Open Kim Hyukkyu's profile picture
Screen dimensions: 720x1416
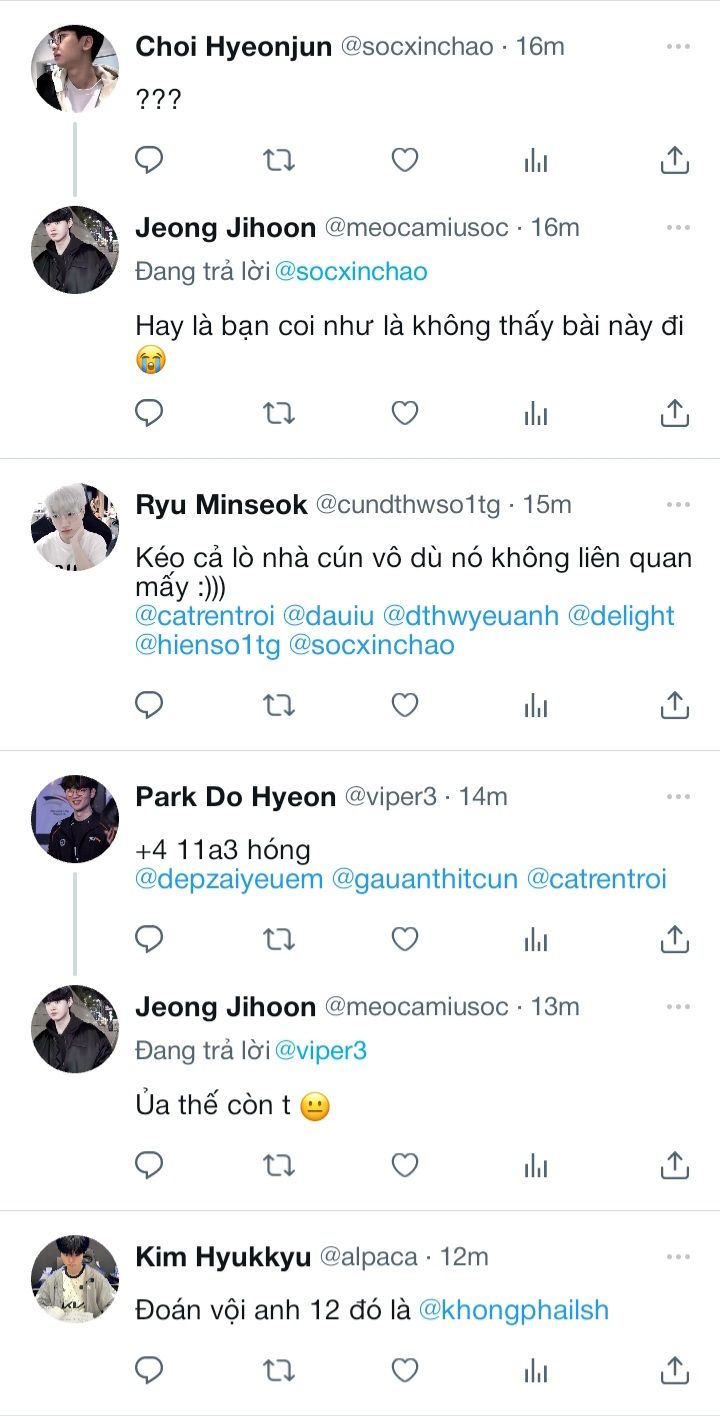pyautogui.click(x=75, y=1279)
